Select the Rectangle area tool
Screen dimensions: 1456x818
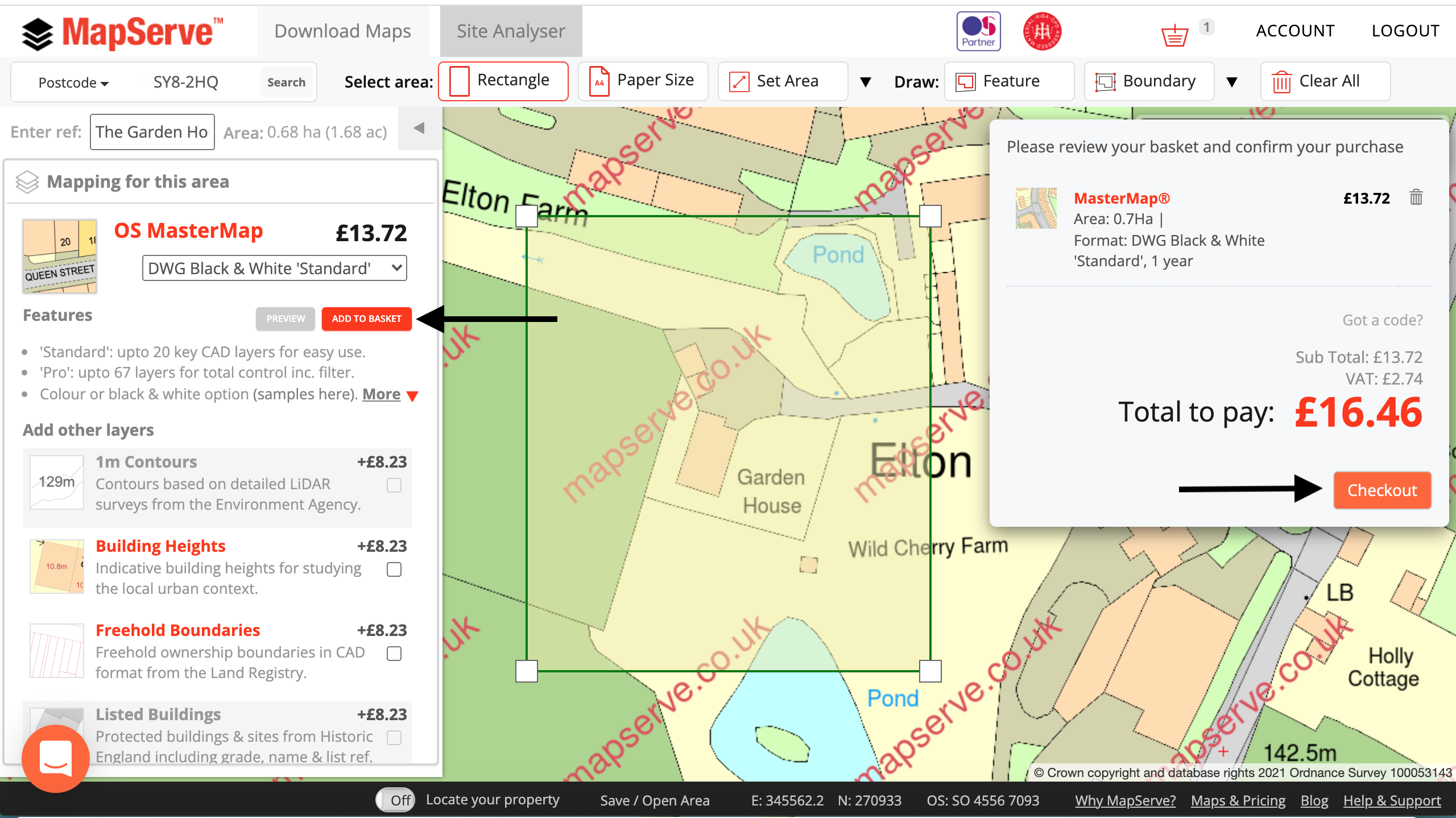503,81
